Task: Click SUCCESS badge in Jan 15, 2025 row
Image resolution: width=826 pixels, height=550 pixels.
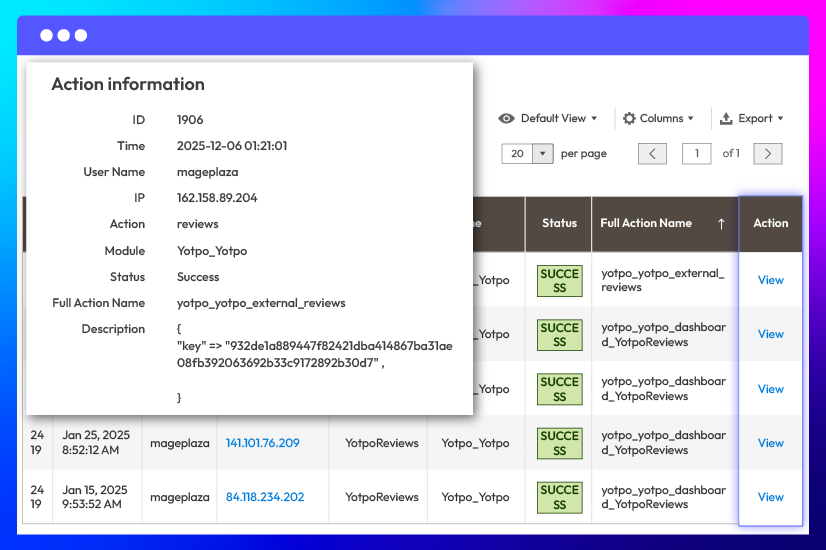Action: click(x=559, y=497)
